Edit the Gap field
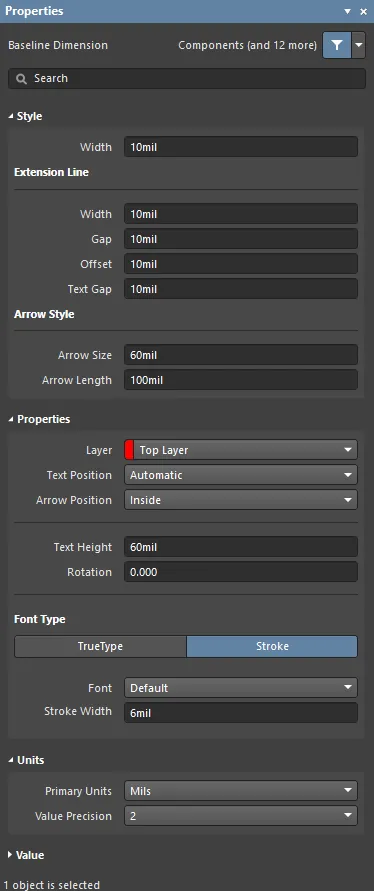374x891 pixels. pyautogui.click(x=241, y=239)
